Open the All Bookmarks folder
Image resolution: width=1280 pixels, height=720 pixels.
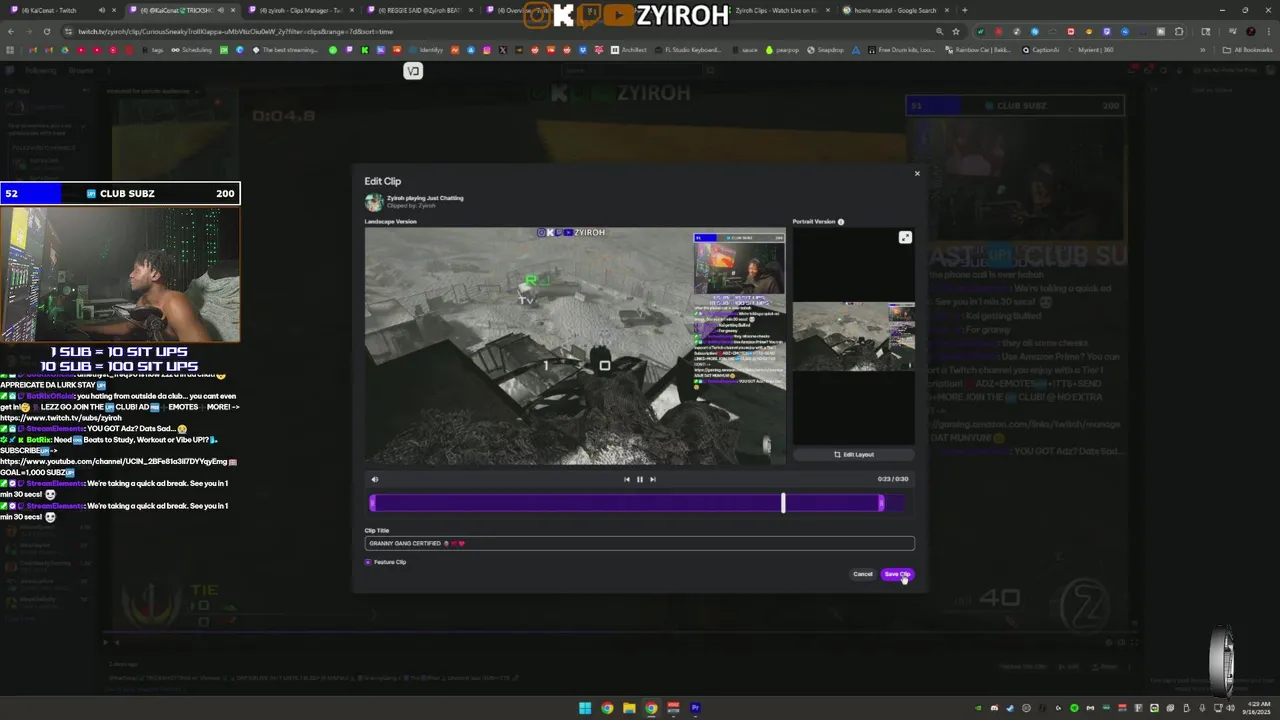click(x=1248, y=49)
